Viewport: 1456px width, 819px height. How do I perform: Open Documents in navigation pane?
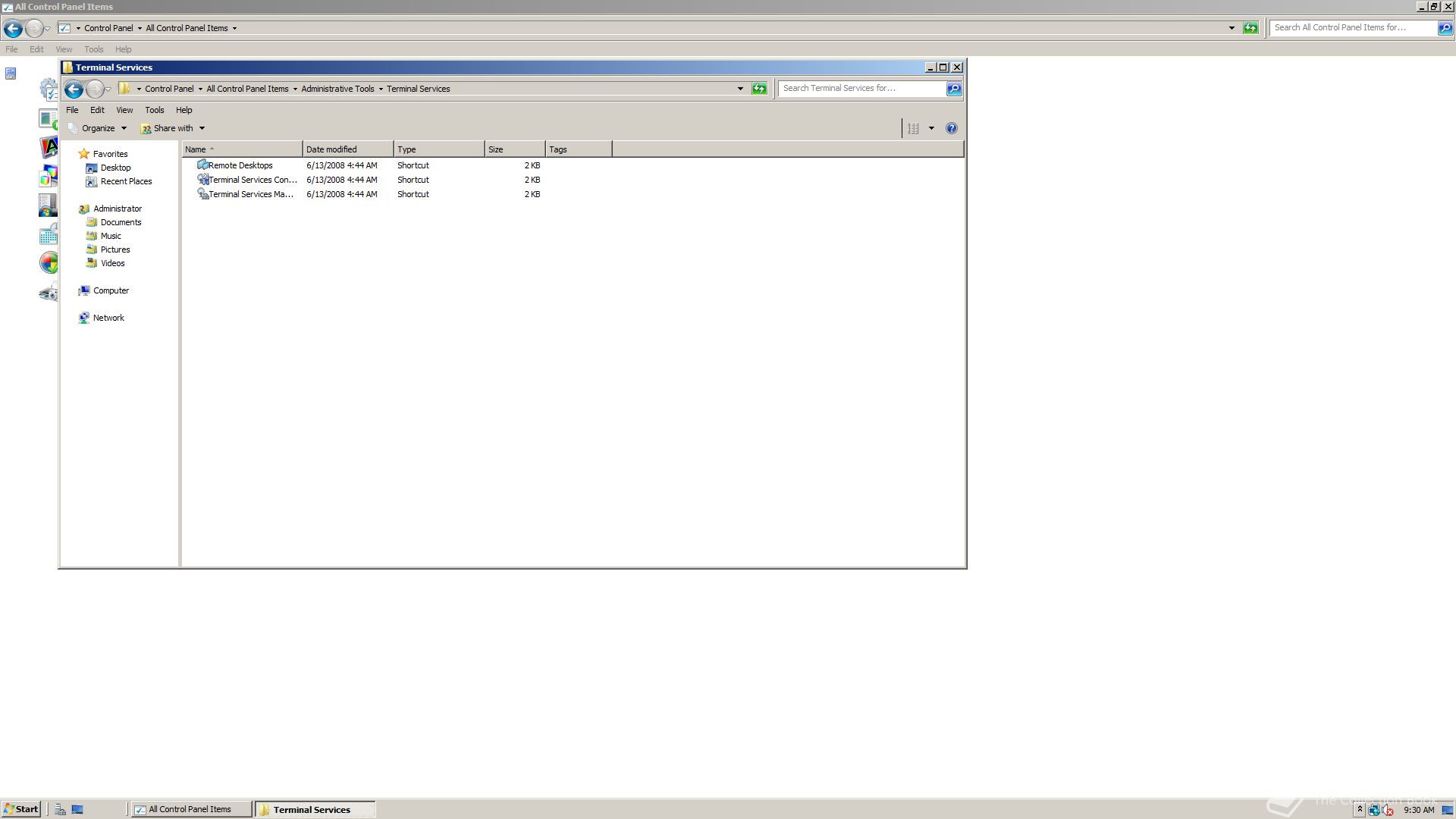coord(121,222)
